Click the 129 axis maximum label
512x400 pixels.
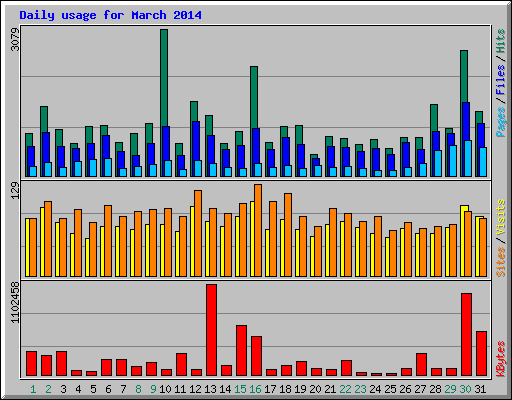(x=15, y=191)
